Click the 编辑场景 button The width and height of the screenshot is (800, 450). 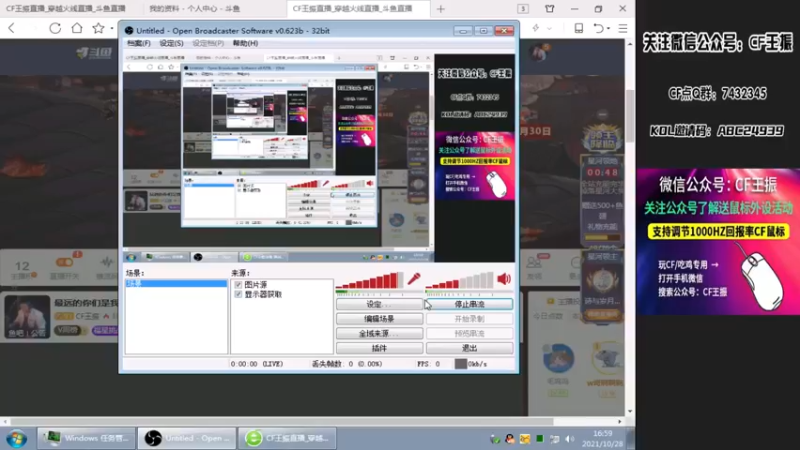[379, 319]
